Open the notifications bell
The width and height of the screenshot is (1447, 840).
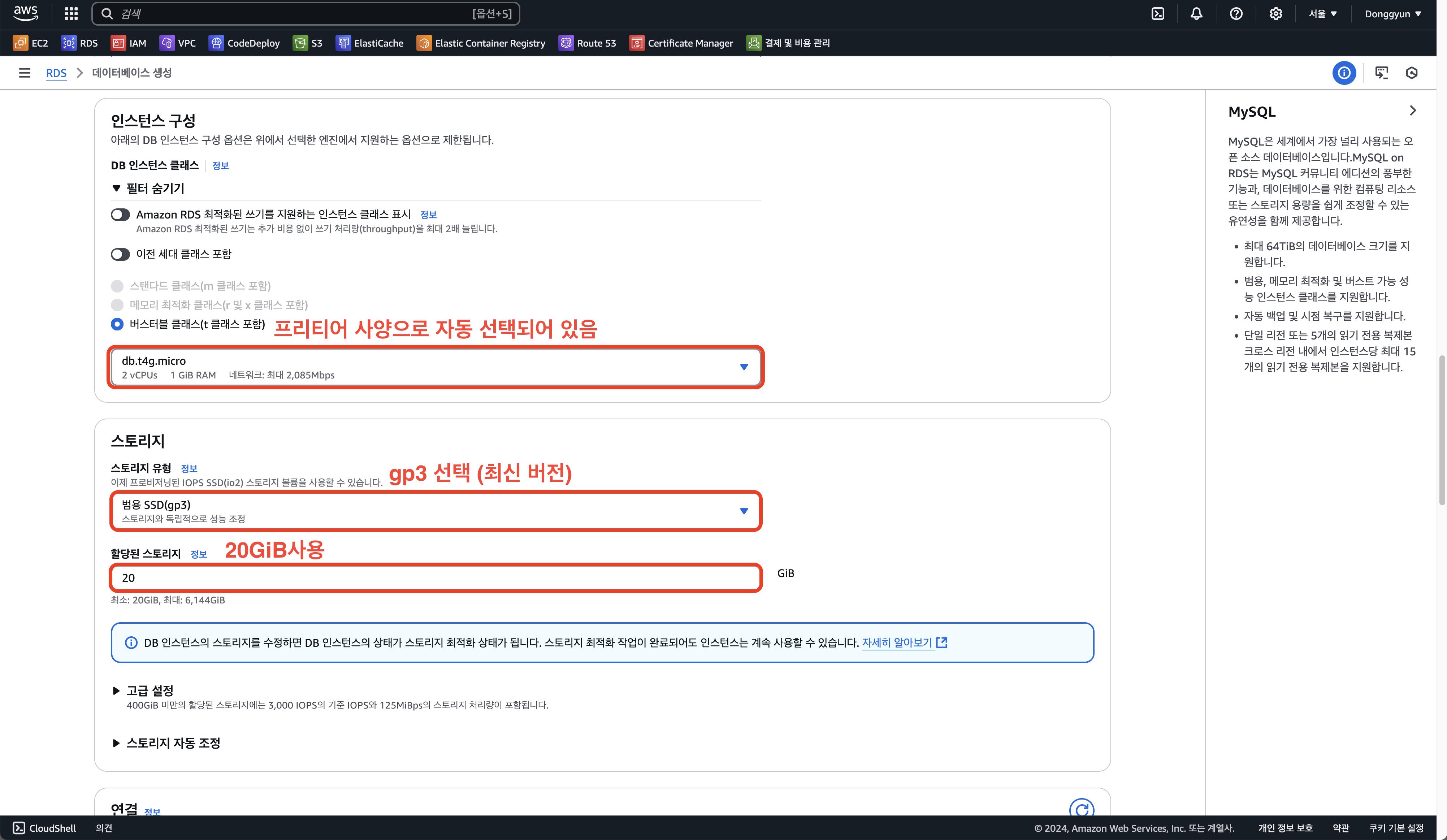pos(1196,14)
